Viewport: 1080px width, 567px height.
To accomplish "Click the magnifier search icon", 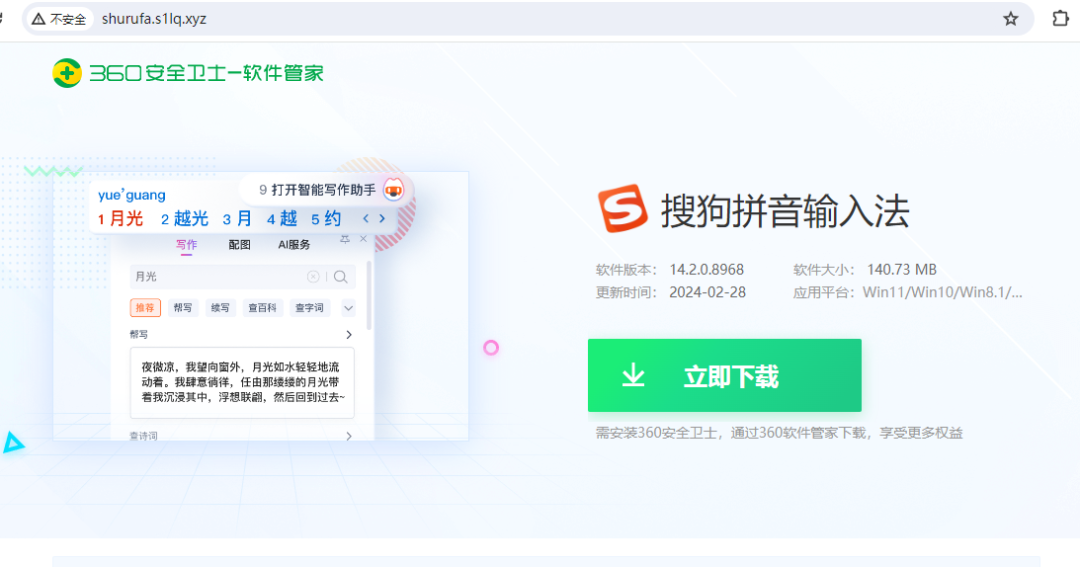I will tap(340, 276).
